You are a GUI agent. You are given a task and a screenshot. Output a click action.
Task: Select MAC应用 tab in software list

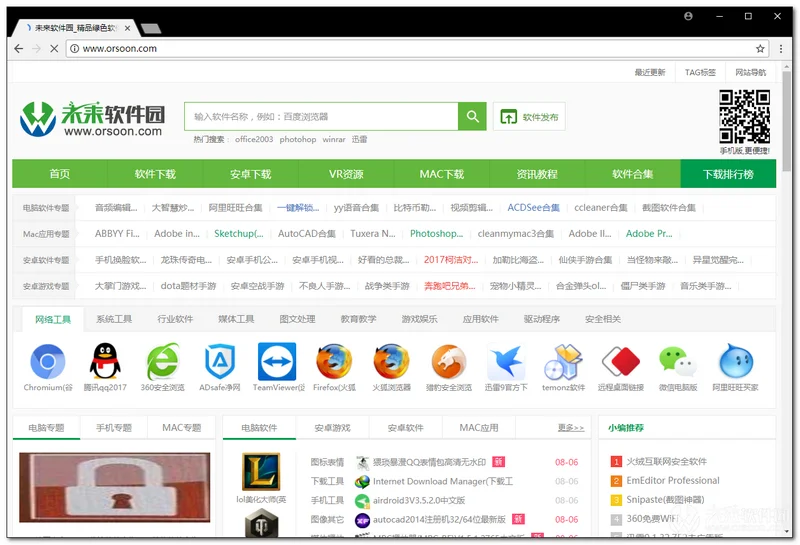click(x=479, y=428)
